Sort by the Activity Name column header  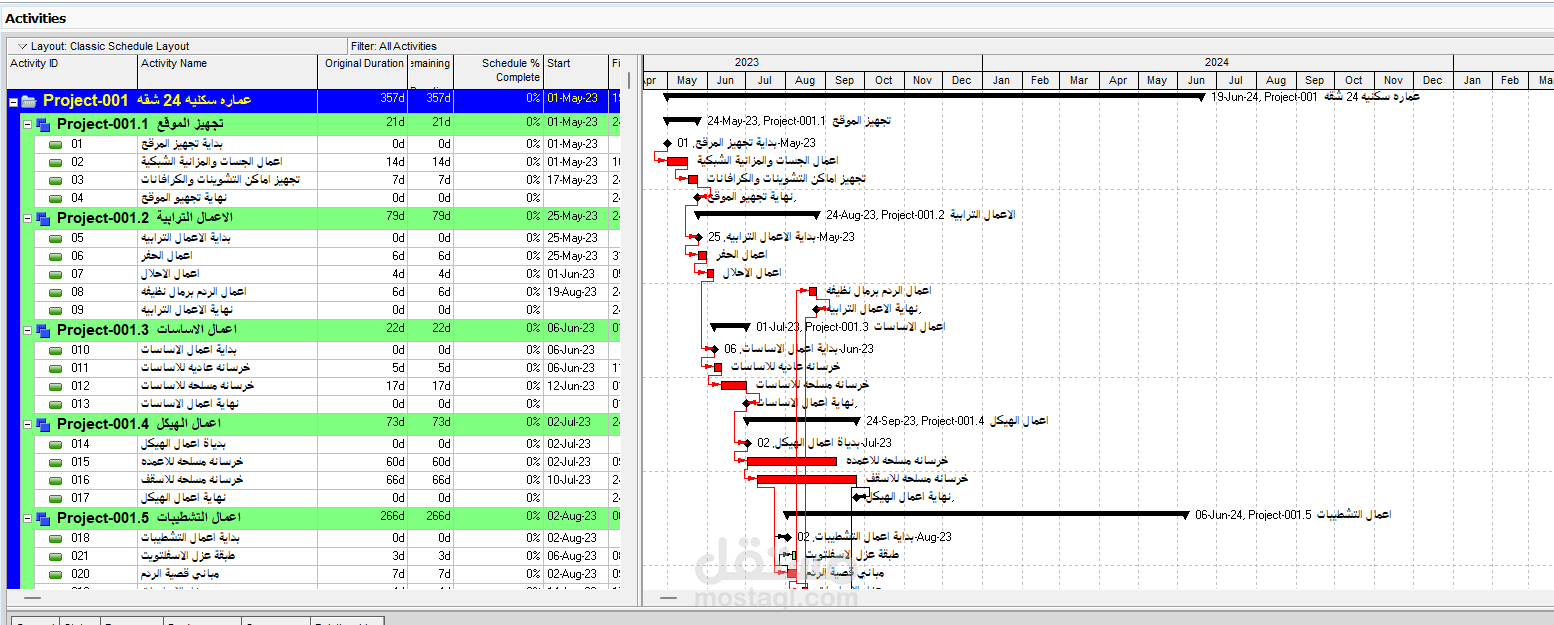tap(228, 71)
